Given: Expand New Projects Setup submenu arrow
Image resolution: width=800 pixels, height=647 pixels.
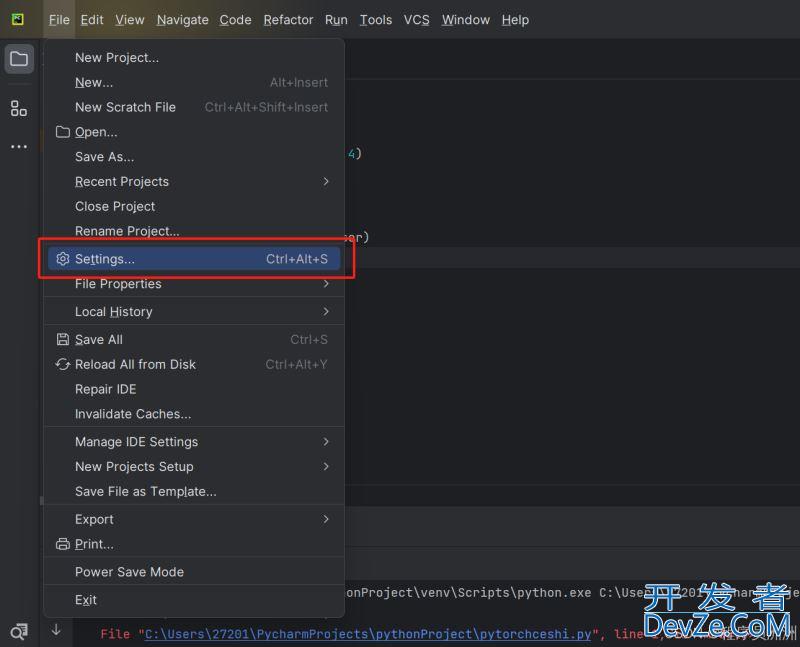Looking at the screenshot, I should pos(326,466).
